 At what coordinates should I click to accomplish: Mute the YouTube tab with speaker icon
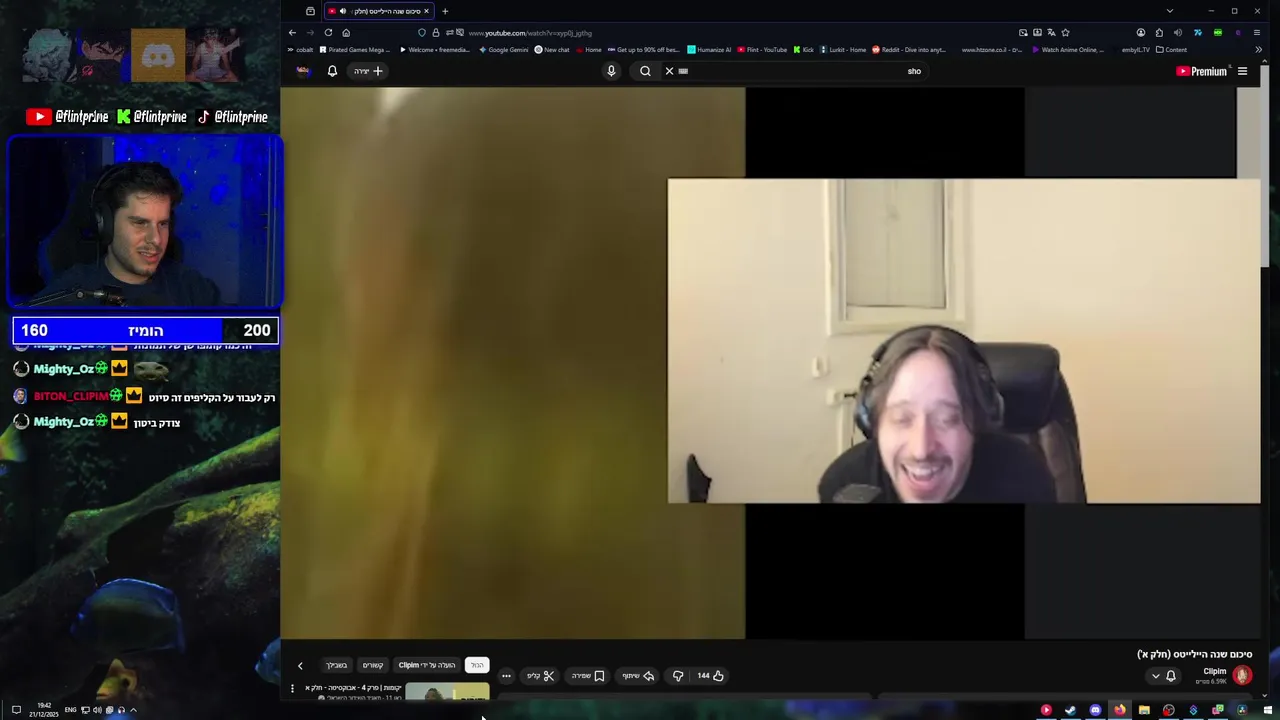pyautogui.click(x=343, y=11)
